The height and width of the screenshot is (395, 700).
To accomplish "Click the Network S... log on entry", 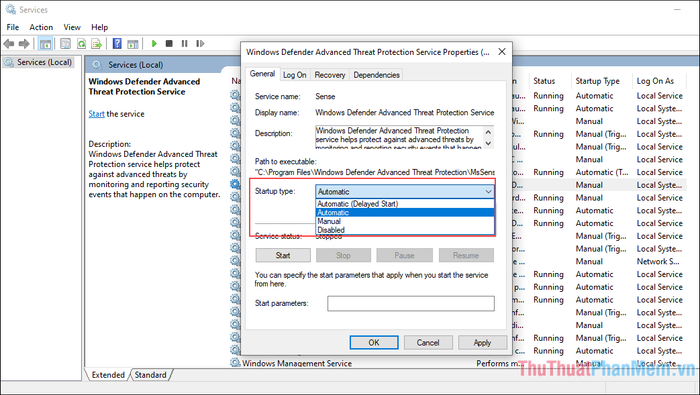I will coord(658,262).
